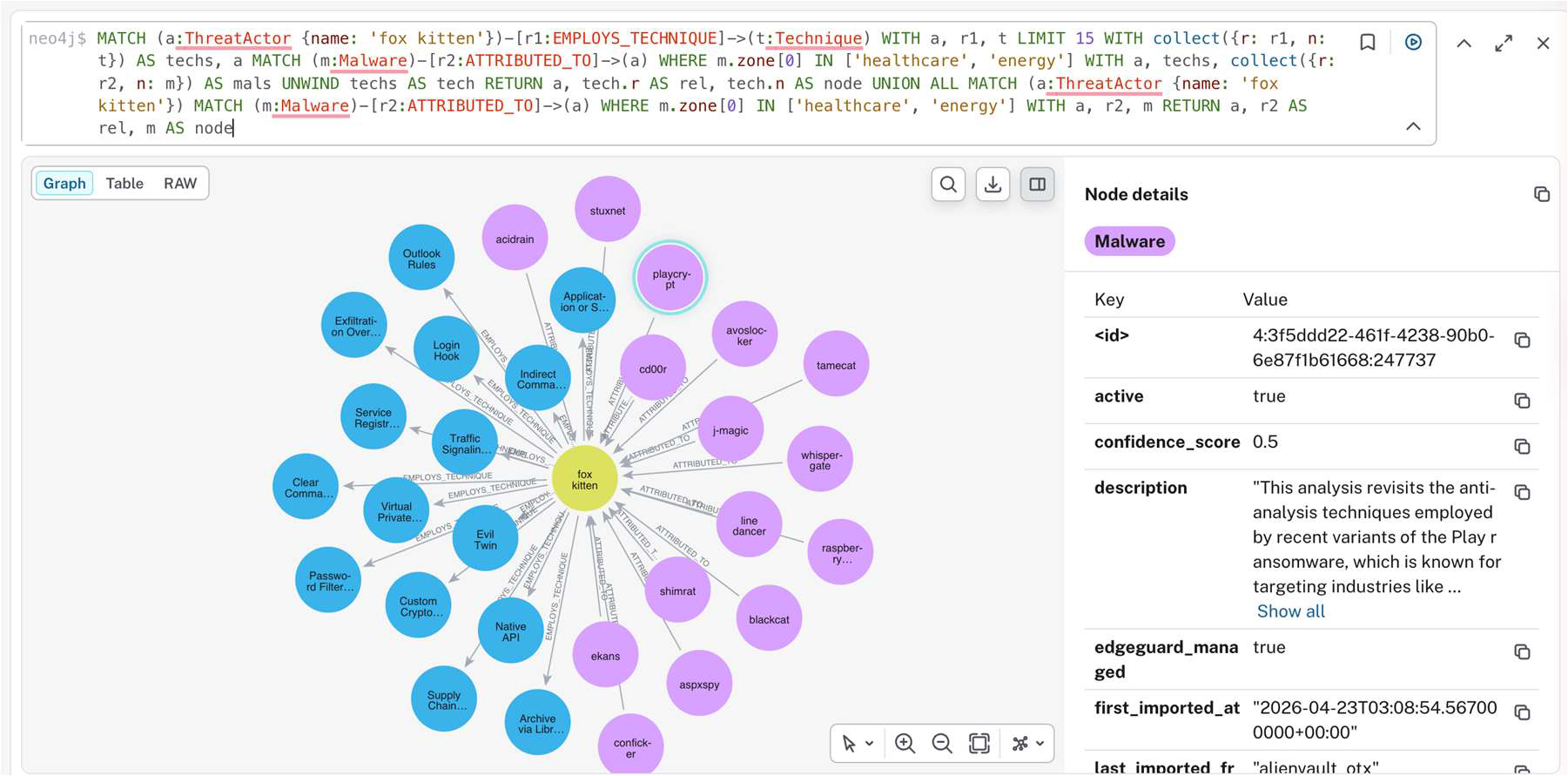The image size is (1568, 776).
Task: Open pointer selection mode dropdown
Action: pyautogui.click(x=858, y=743)
